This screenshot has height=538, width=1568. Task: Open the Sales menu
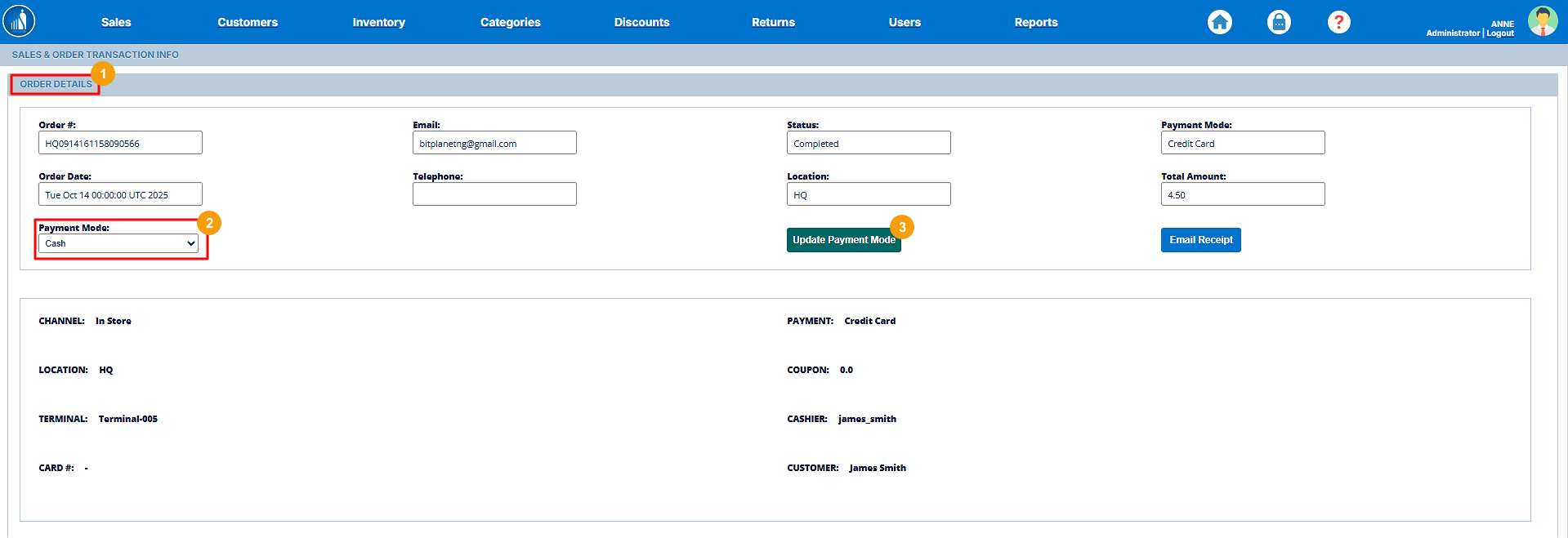tap(116, 22)
